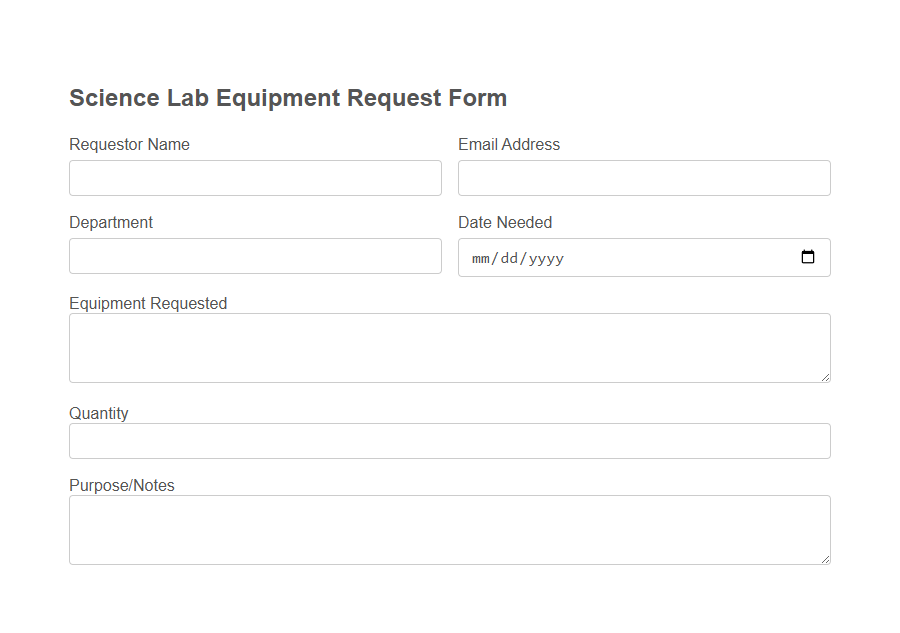Open the date picker calendar icon
900x633 pixels.
(808, 257)
